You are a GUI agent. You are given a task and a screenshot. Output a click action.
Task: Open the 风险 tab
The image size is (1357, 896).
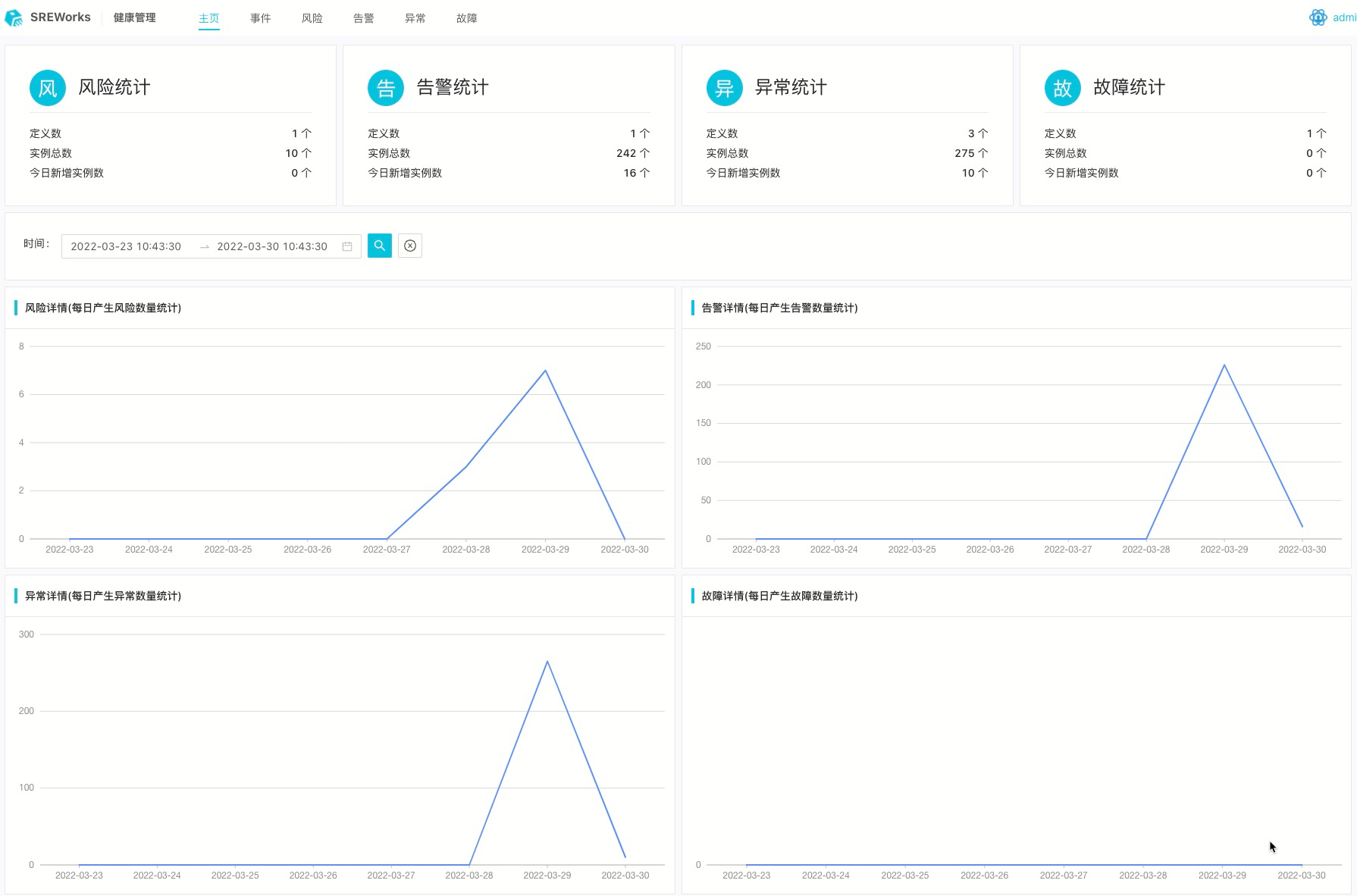pos(312,18)
